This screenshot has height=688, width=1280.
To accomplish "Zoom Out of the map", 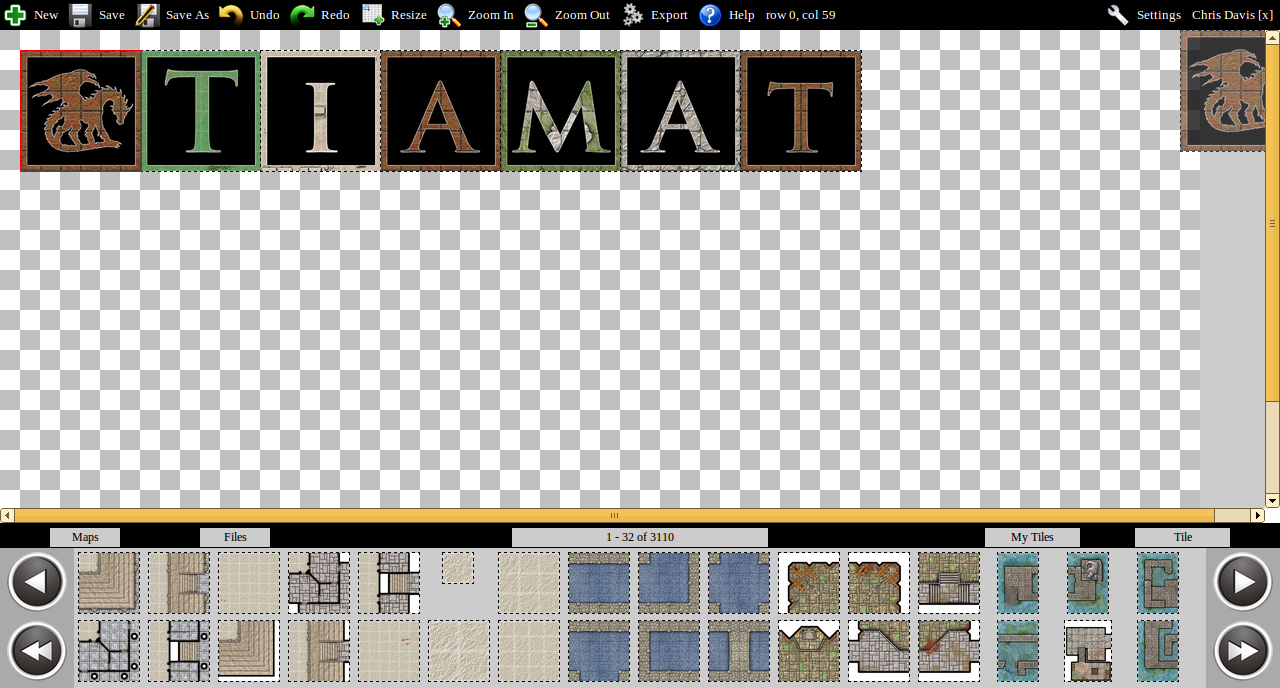I will (567, 15).
